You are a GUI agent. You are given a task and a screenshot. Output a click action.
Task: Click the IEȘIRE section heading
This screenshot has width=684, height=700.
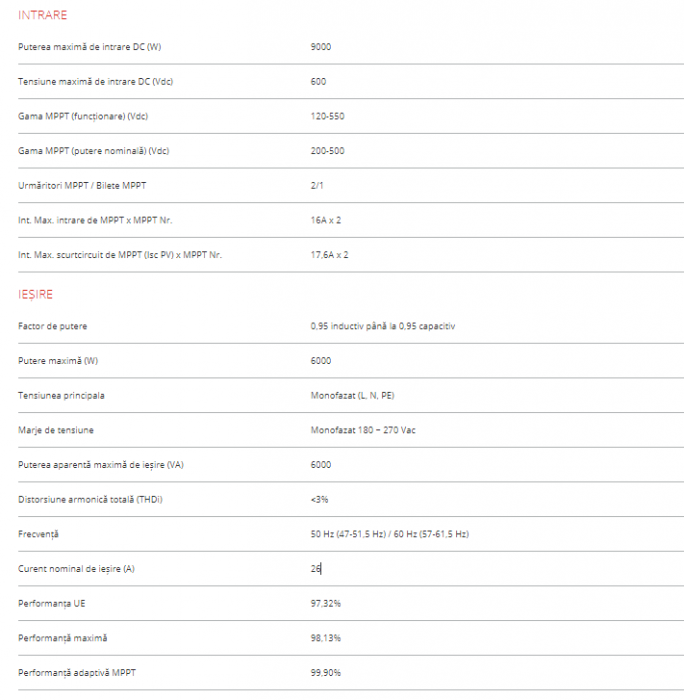36,294
